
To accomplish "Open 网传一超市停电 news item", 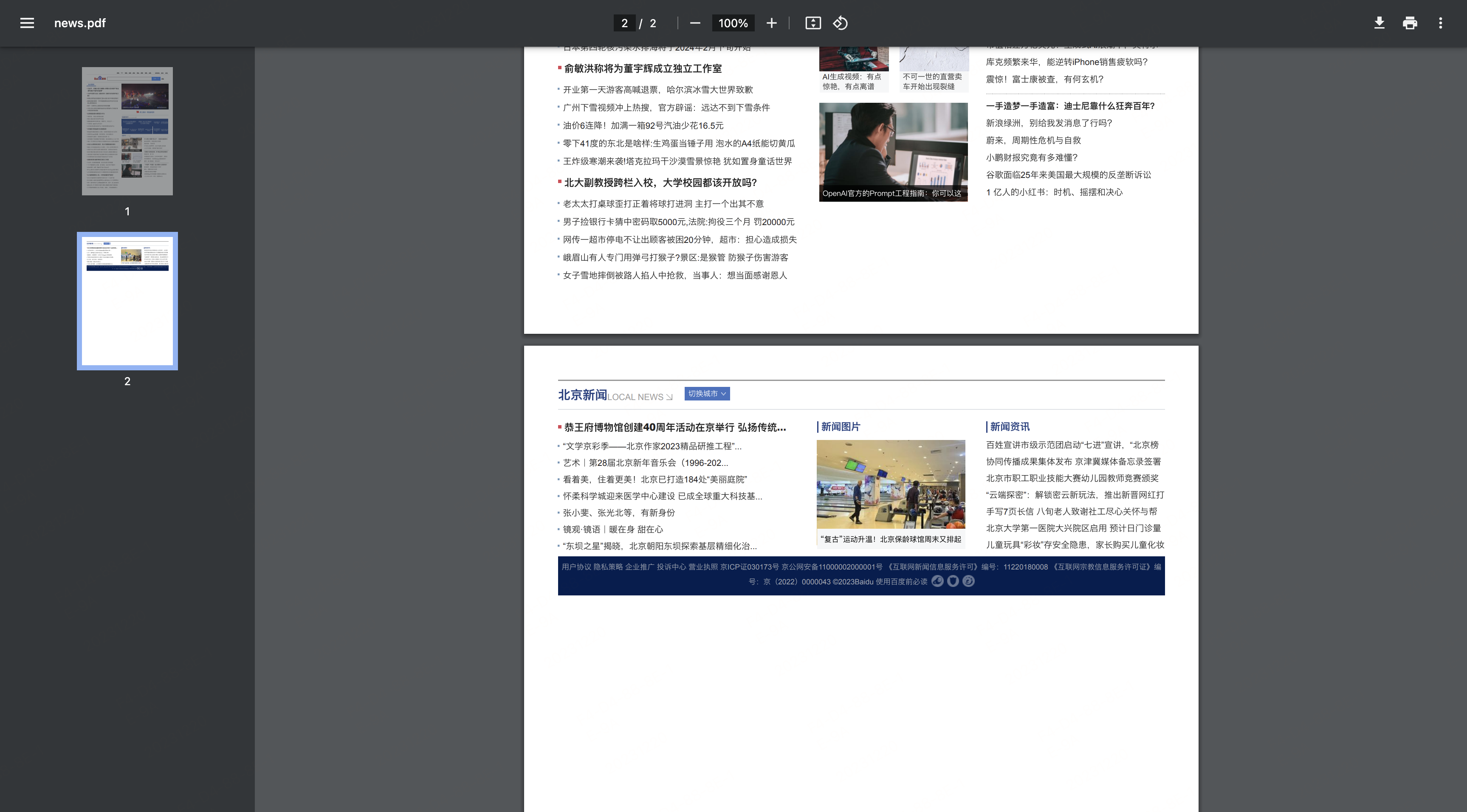I will click(x=680, y=240).
